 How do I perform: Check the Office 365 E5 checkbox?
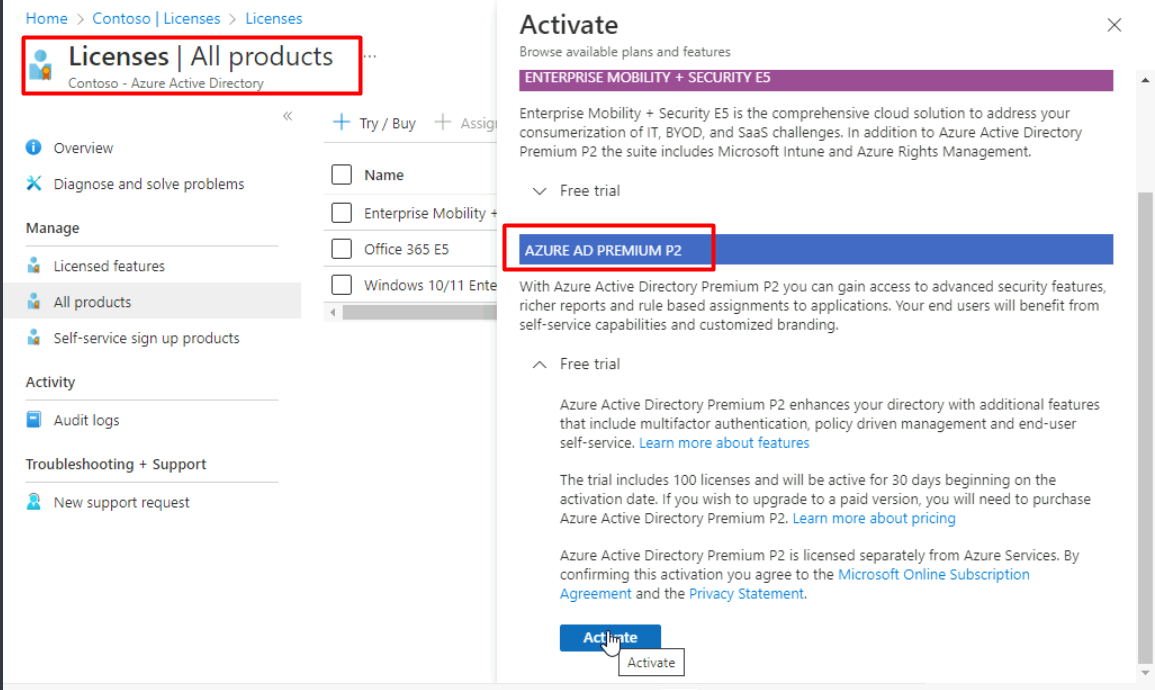[x=341, y=249]
